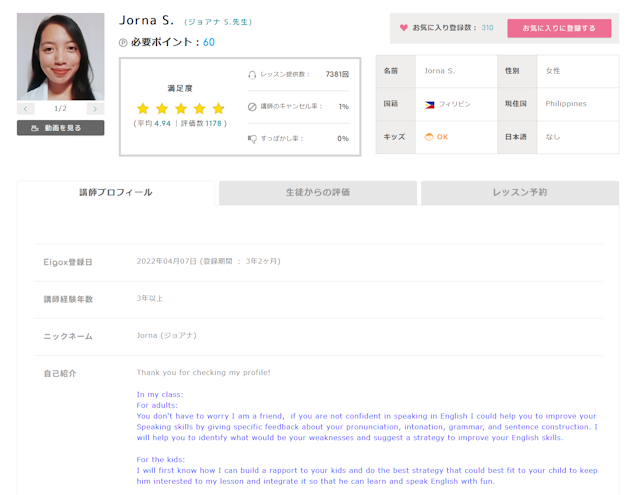Screen dimensions: 640x495
Task: Switch to the レッスン予約 tab
Action: 520,193
